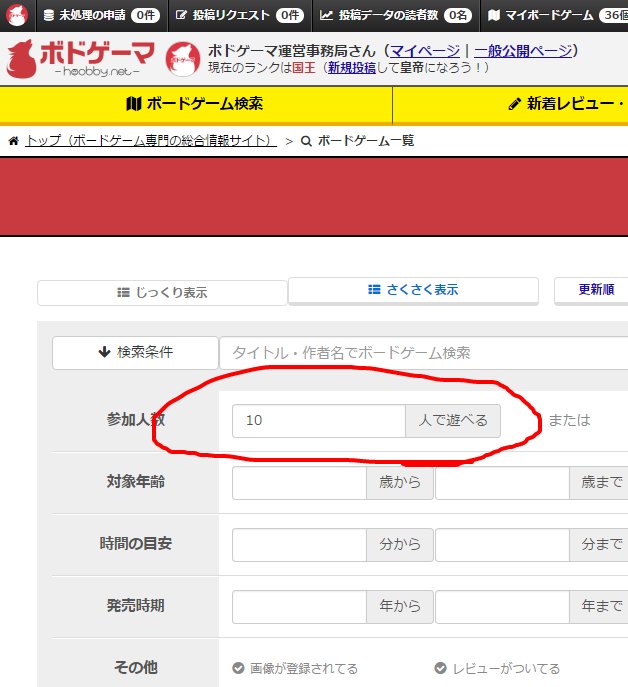The image size is (628, 687).
Task: Click the 時間の目安 分まで input
Action: click(x=502, y=545)
